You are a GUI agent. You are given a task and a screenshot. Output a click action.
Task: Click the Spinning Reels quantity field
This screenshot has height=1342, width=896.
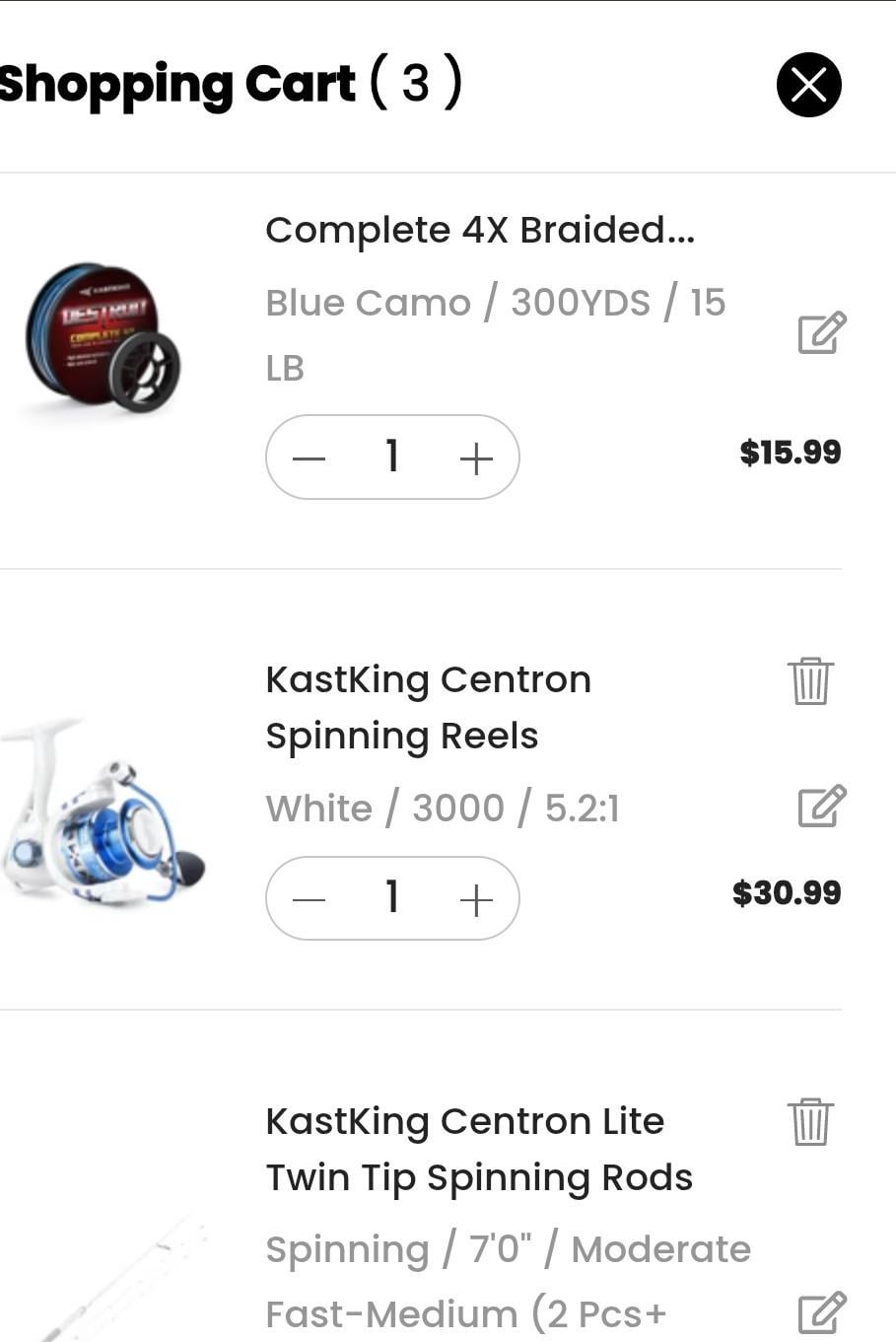[x=392, y=898]
